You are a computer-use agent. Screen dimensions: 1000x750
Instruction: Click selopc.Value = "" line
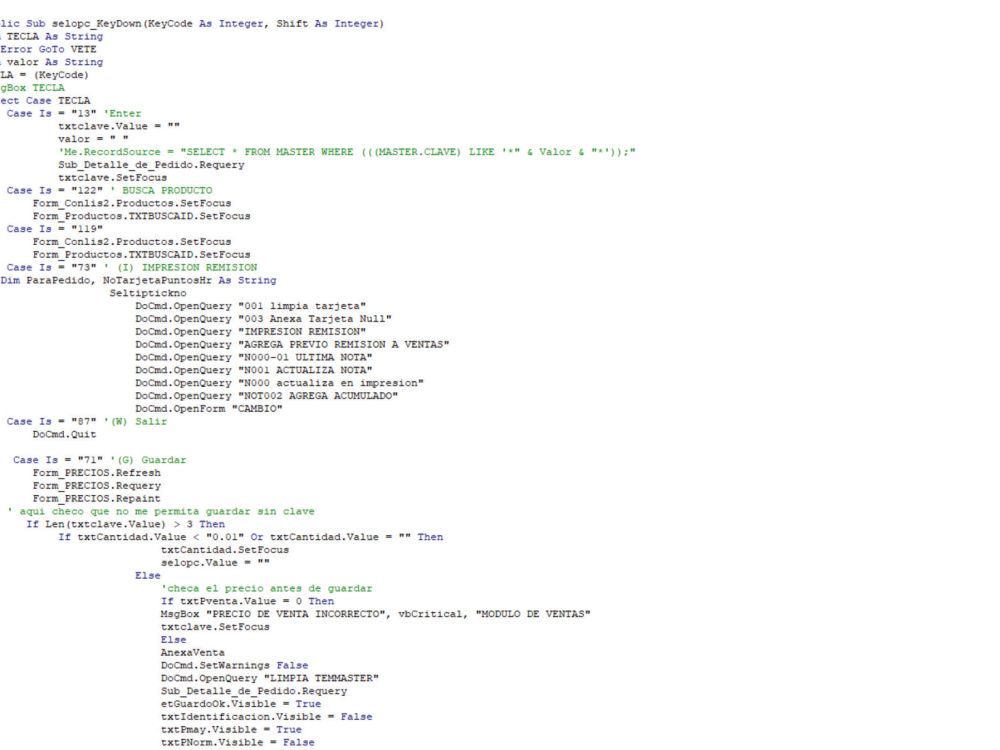click(216, 562)
